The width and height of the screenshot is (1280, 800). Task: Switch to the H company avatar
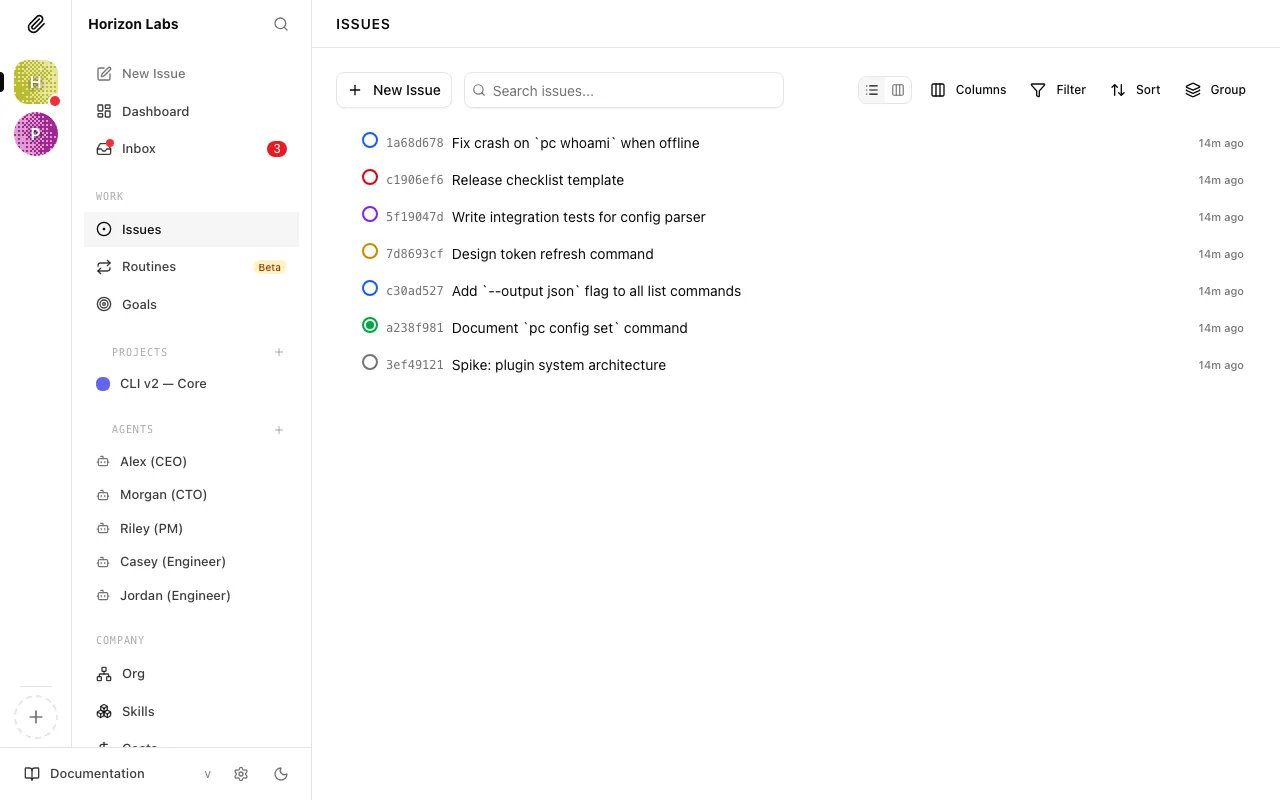(36, 82)
